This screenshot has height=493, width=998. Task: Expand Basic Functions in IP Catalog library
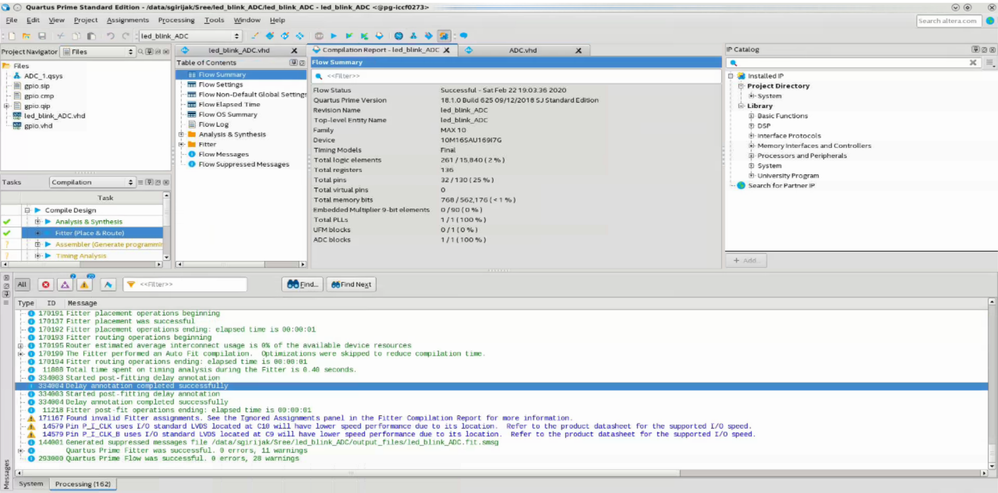[751, 116]
